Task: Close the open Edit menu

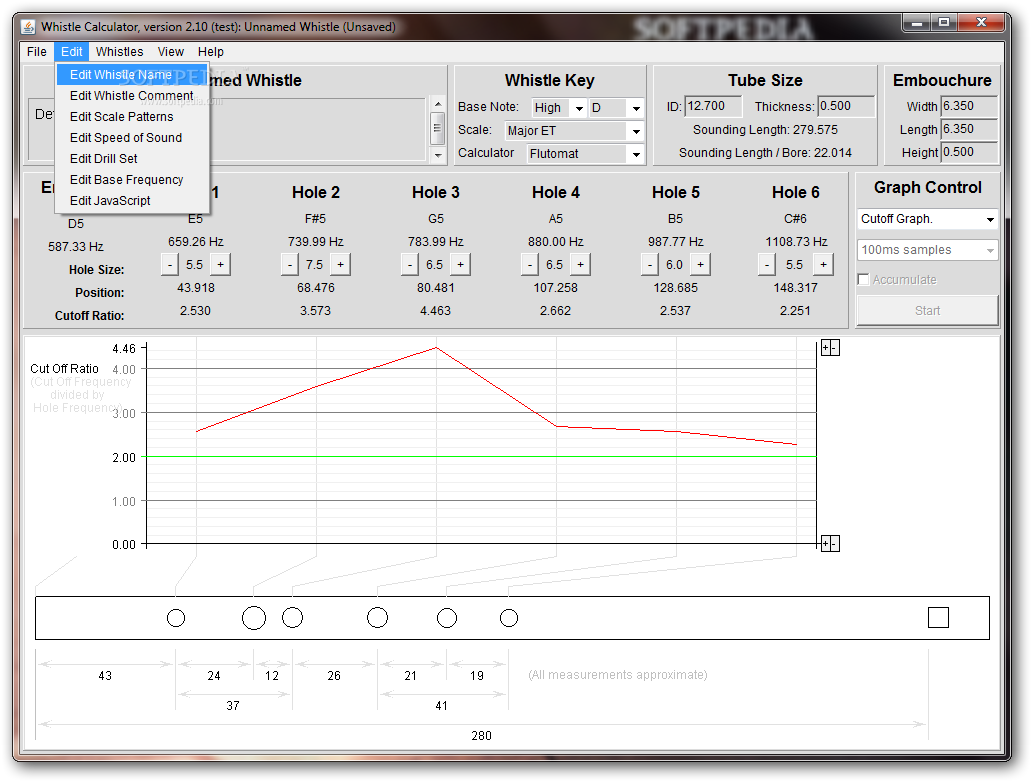Action: pos(72,51)
